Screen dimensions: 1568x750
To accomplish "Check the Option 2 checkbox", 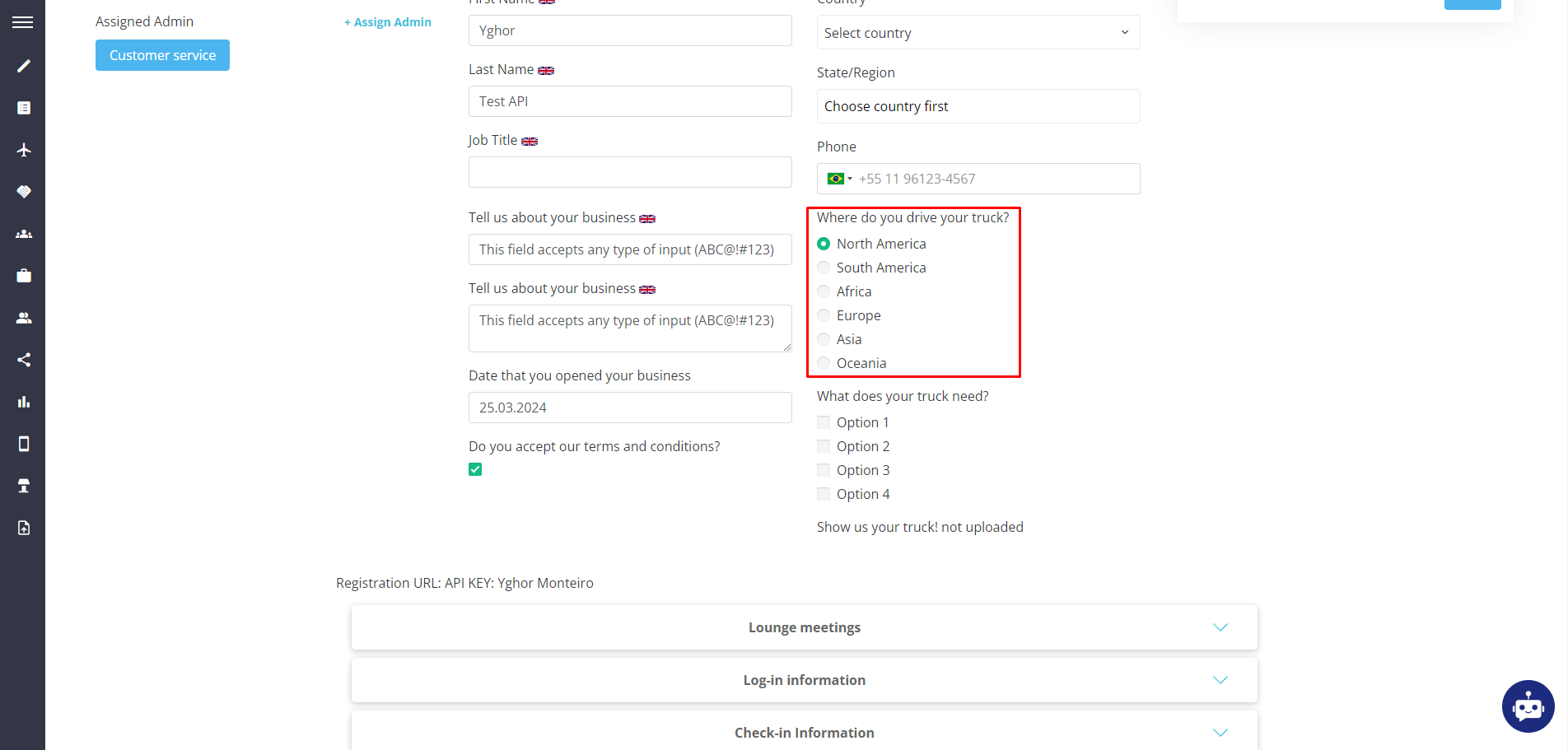I will click(824, 446).
